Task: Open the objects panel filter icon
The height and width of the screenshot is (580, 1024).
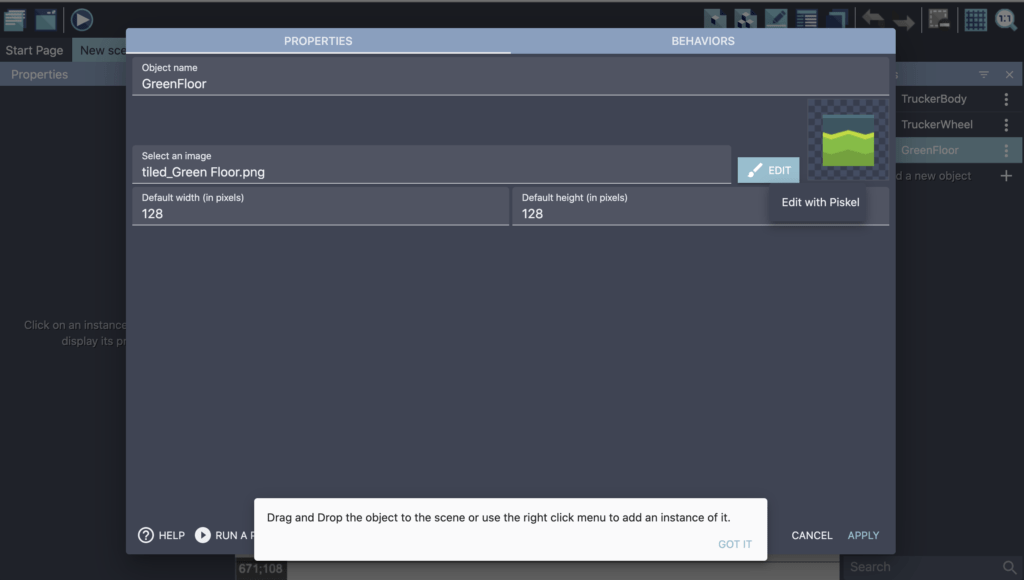Action: click(x=984, y=74)
